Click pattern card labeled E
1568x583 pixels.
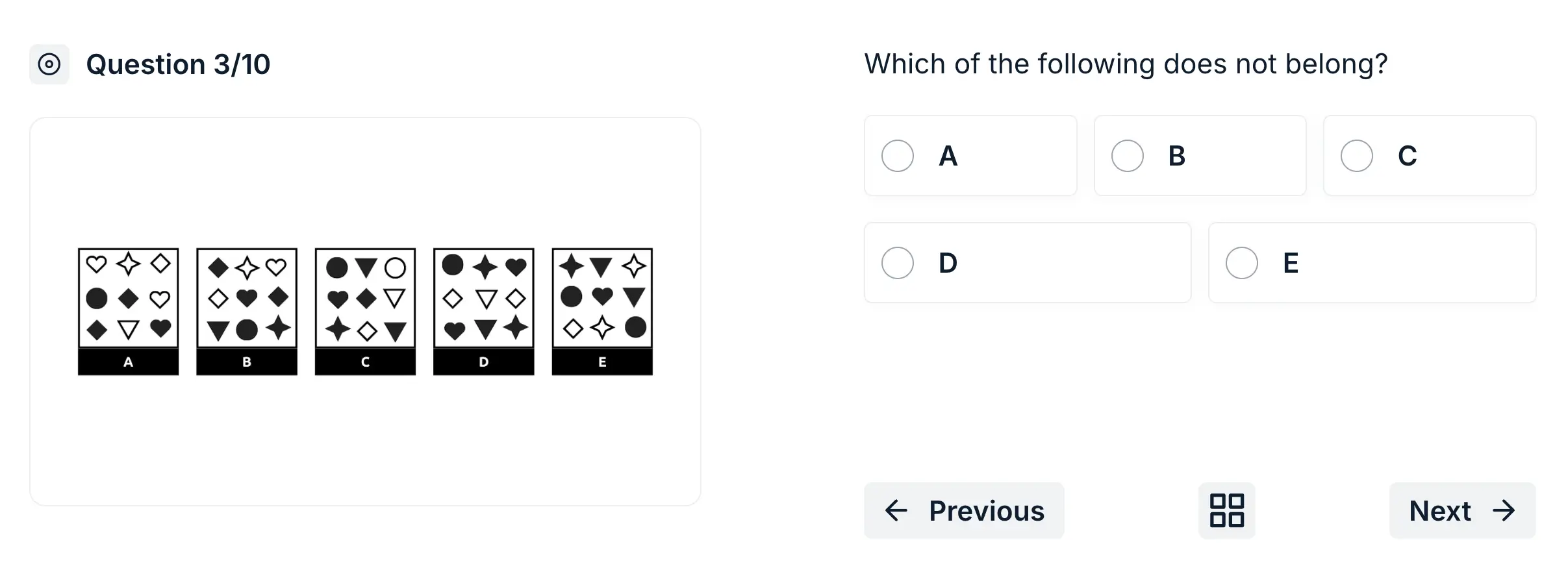(602, 299)
